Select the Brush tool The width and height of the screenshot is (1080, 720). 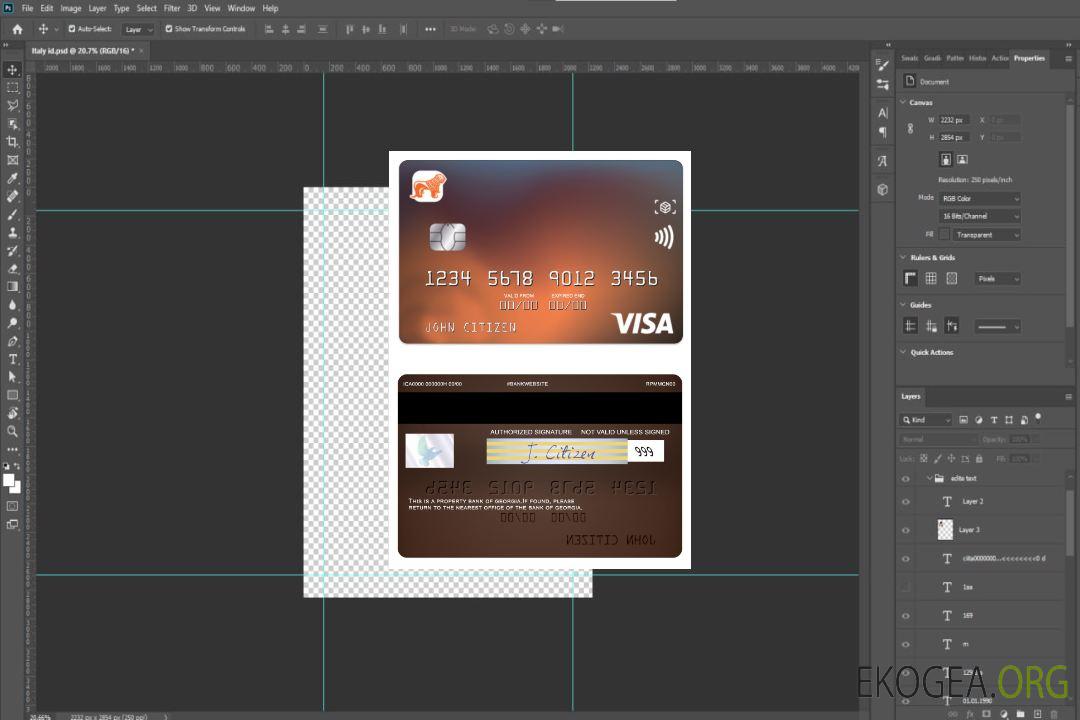[x=12, y=214]
